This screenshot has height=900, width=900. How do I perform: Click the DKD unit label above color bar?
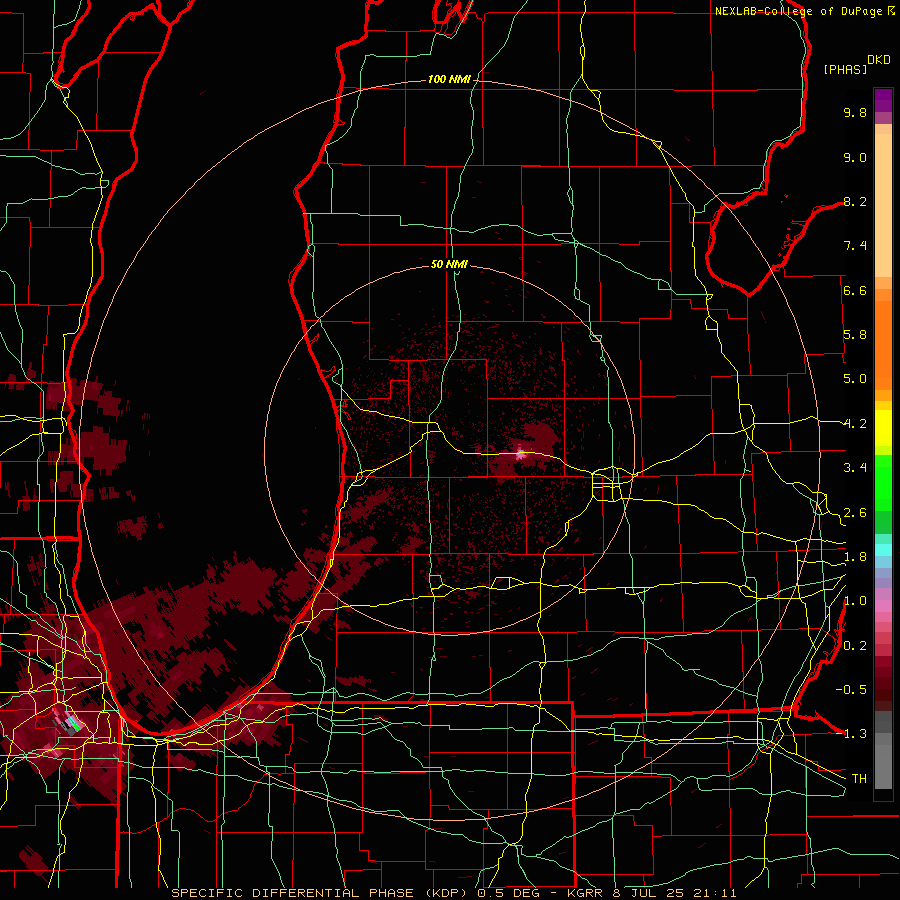pos(879,60)
